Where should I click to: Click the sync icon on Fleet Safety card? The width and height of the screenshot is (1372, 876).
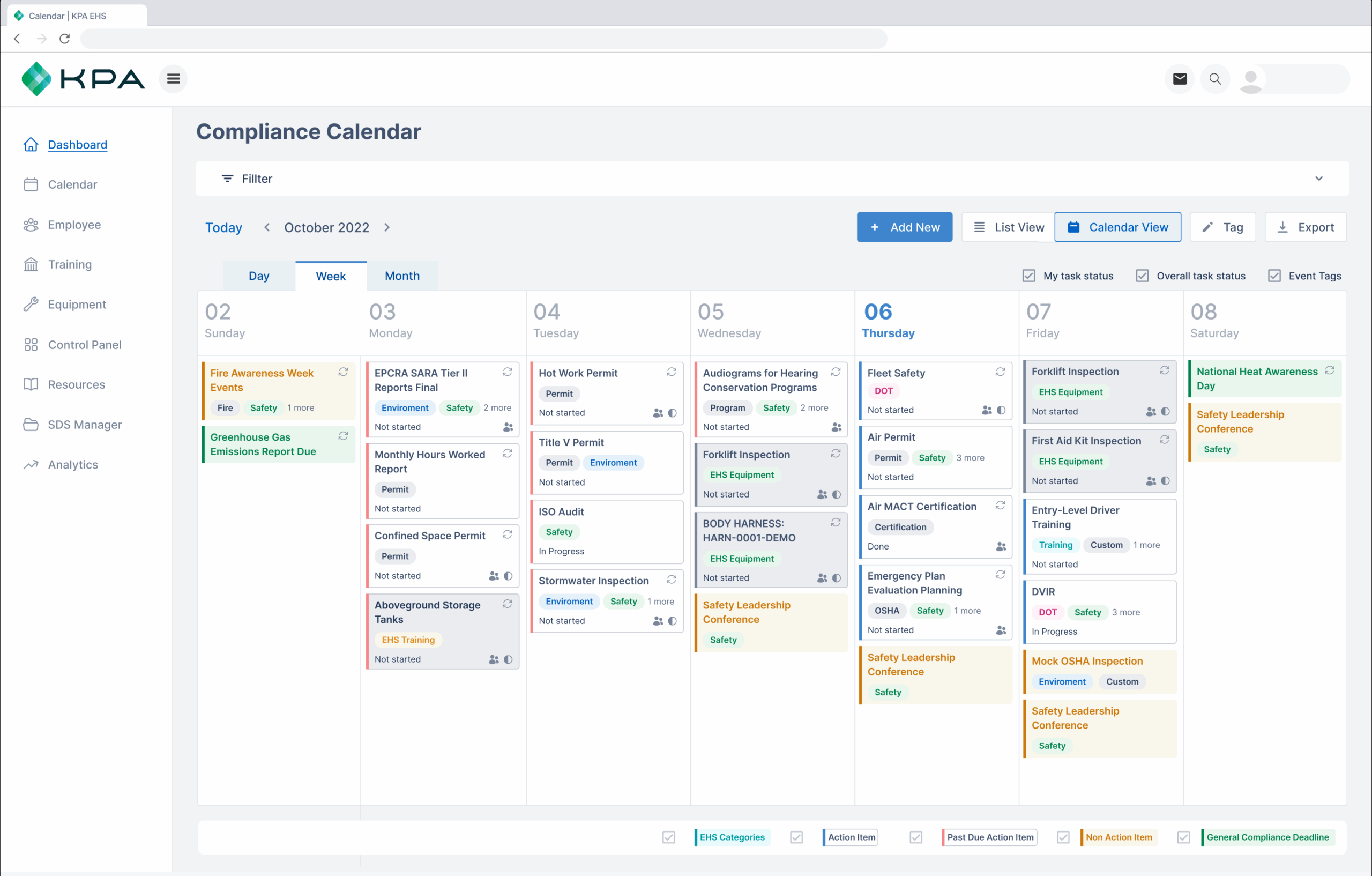1001,372
